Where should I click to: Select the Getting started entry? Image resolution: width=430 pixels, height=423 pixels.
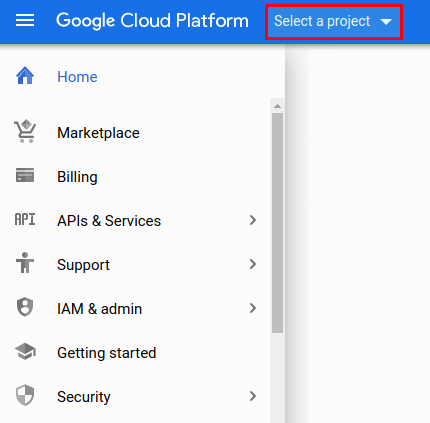tap(107, 353)
